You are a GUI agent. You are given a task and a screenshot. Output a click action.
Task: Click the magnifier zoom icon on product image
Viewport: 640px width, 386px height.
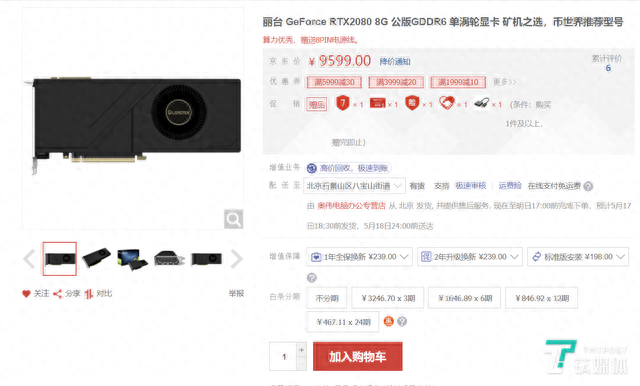pyautogui.click(x=233, y=220)
